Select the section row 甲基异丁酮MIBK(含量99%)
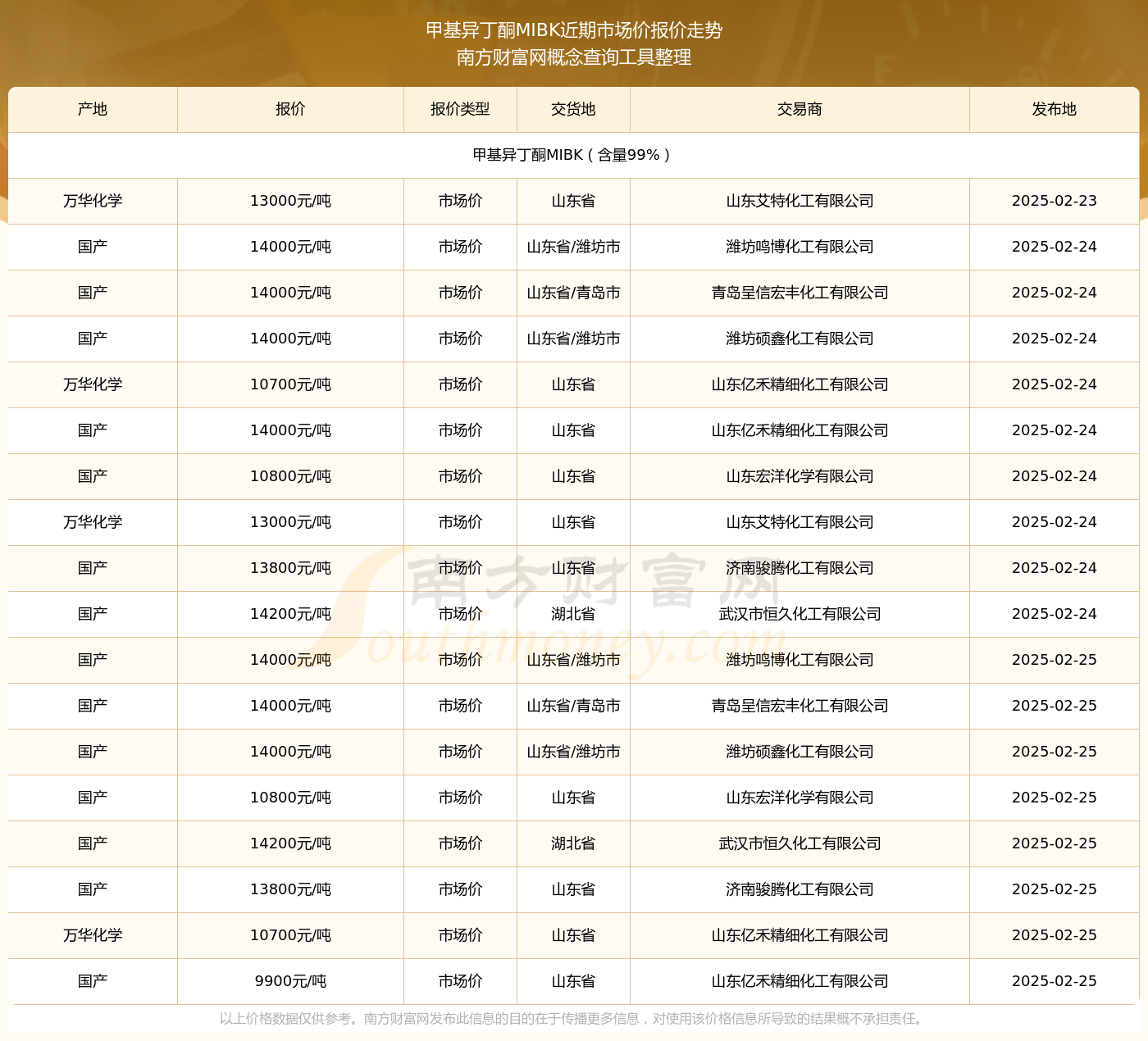This screenshot has width=1148, height=1041. [x=573, y=155]
